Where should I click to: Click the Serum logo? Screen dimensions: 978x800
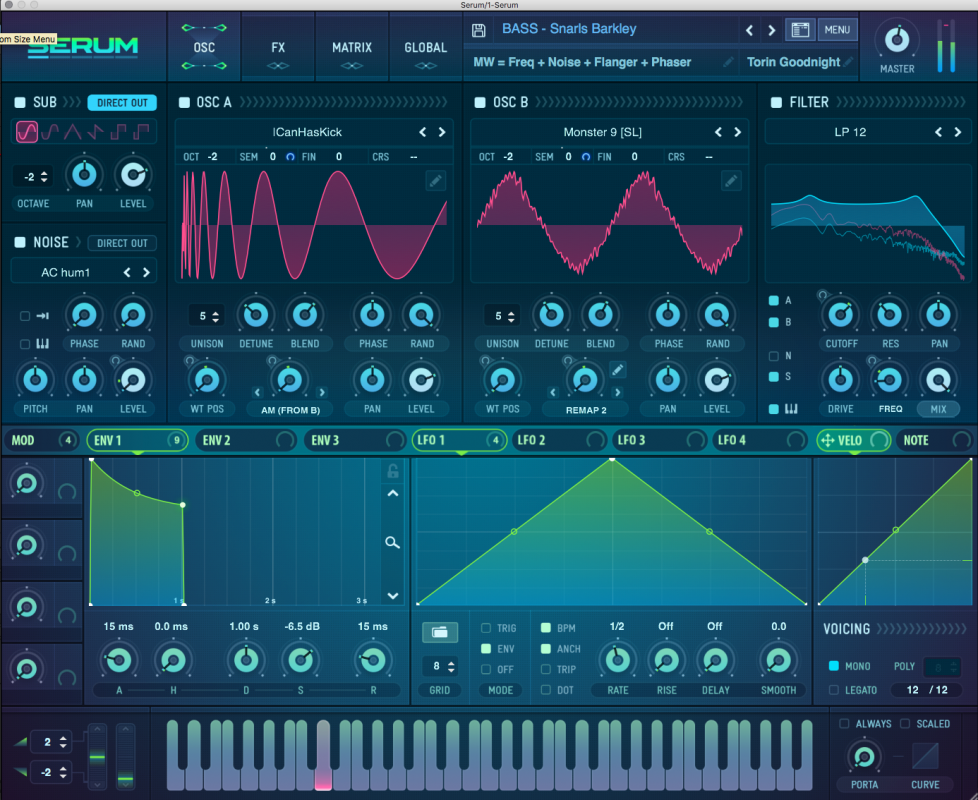coord(83,47)
